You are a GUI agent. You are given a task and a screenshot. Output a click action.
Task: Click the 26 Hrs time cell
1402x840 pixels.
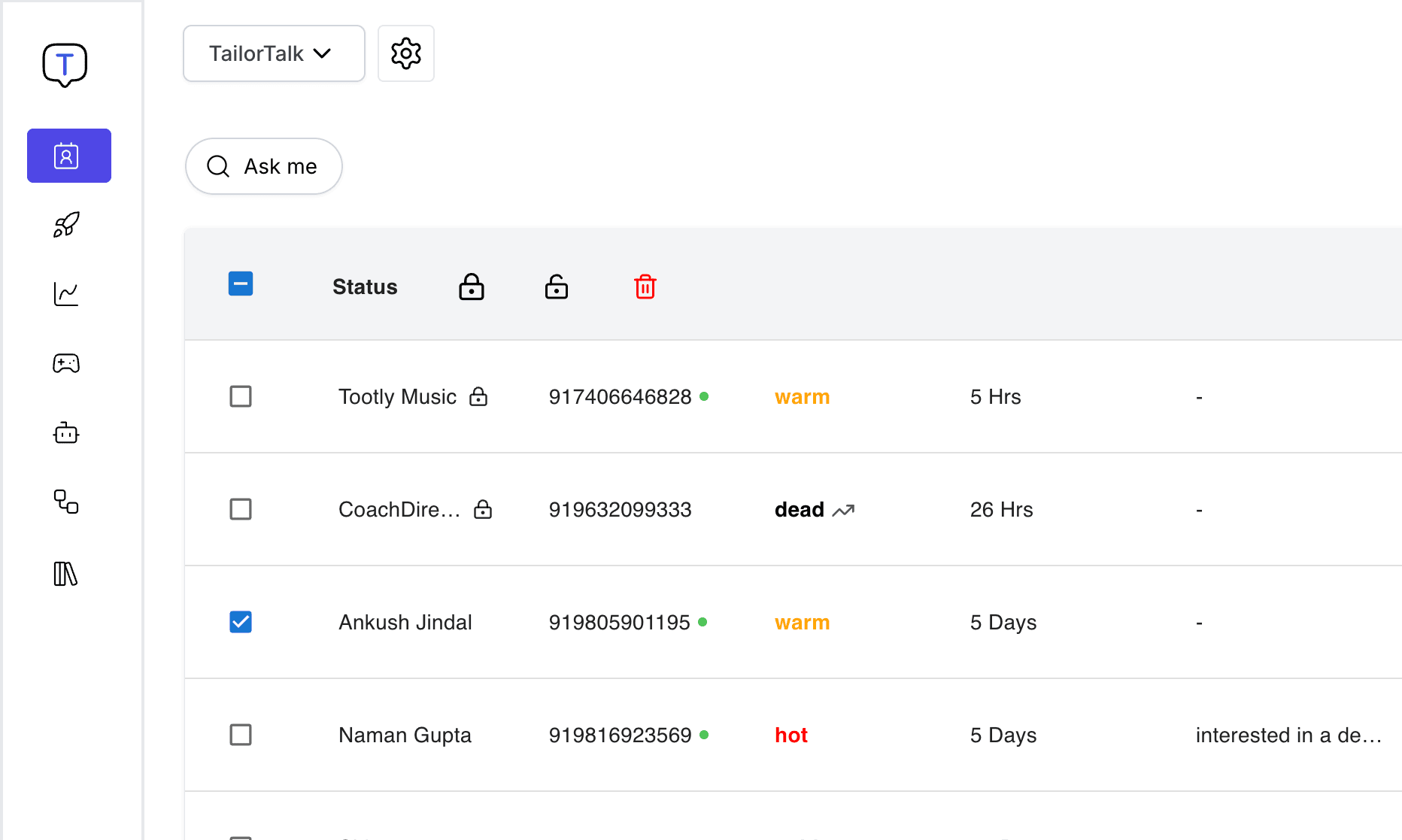click(1001, 509)
